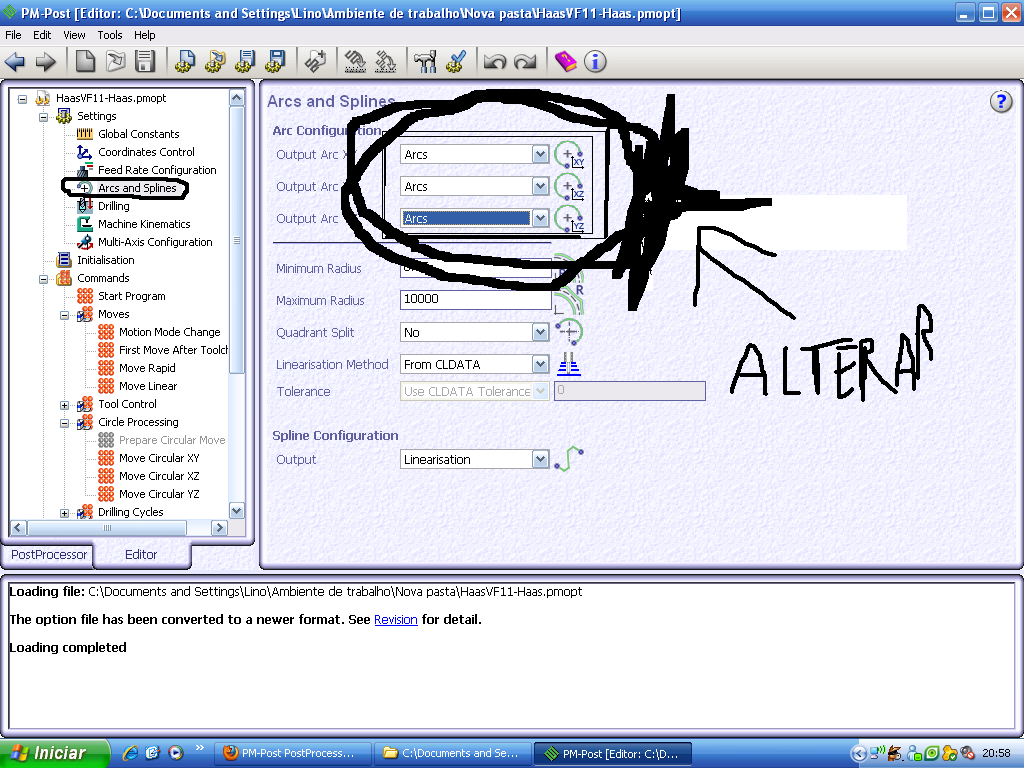Switch to the Editor tab
The width and height of the screenshot is (1024, 768).
point(141,554)
